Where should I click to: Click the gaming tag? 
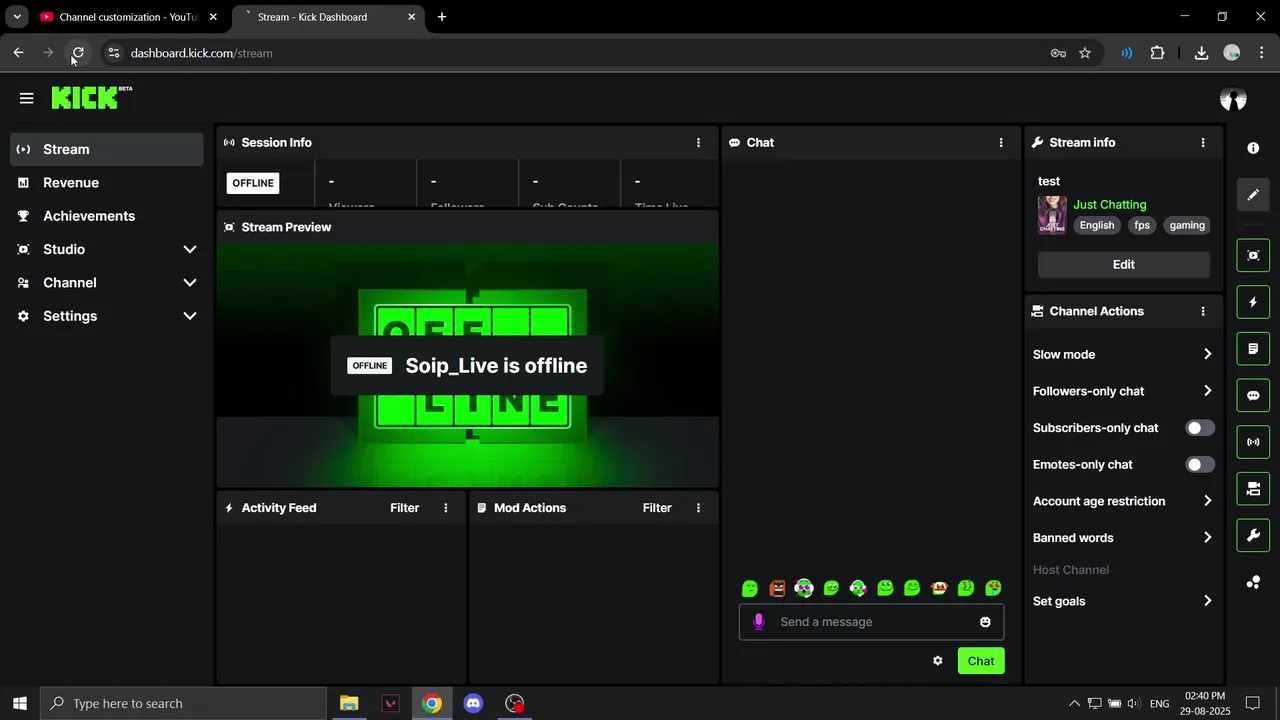tap(1187, 226)
